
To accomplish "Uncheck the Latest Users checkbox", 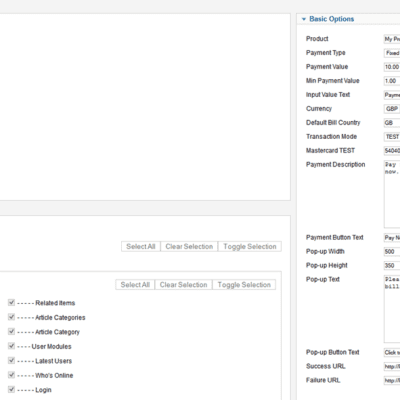I will 11,360.
